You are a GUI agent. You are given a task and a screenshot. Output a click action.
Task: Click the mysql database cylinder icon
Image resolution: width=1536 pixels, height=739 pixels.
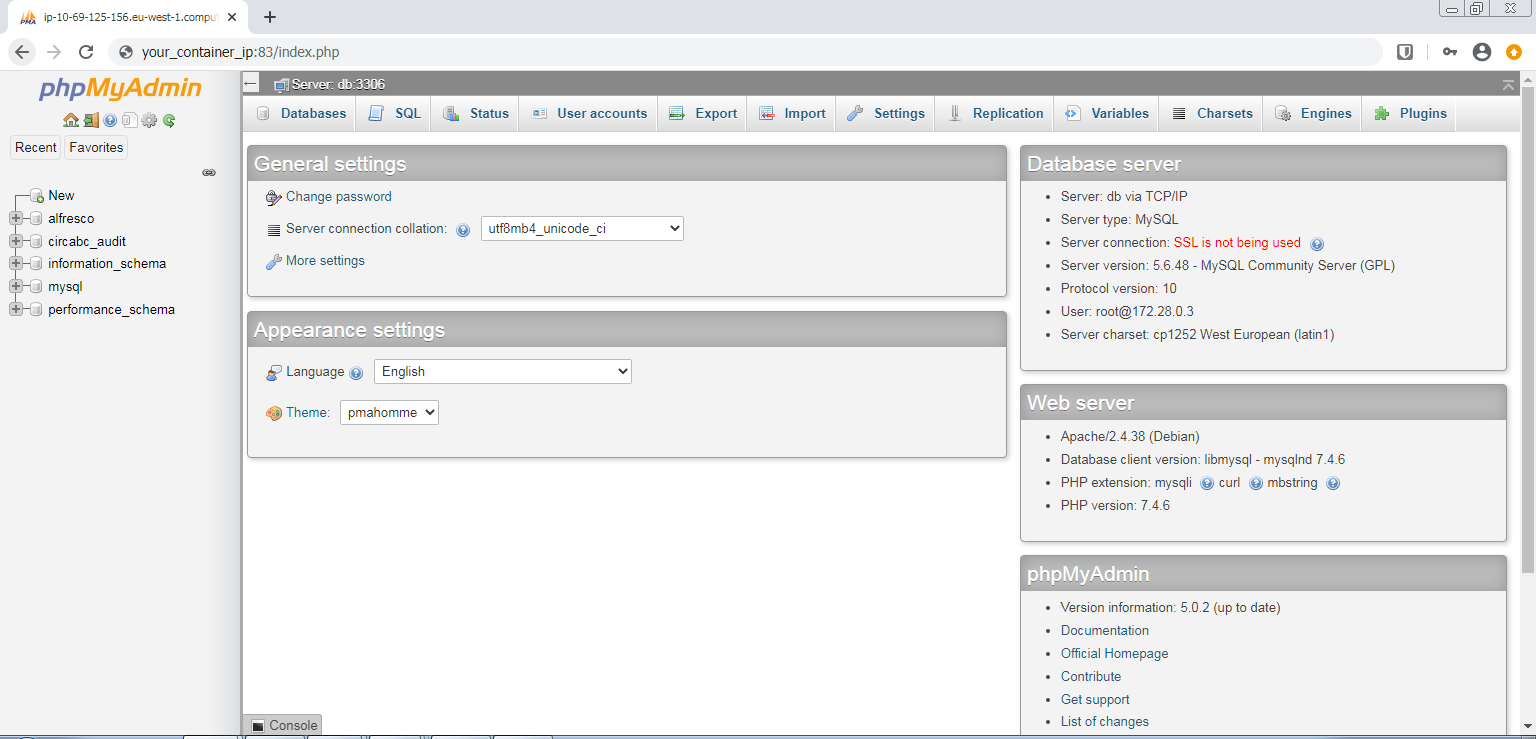37,287
